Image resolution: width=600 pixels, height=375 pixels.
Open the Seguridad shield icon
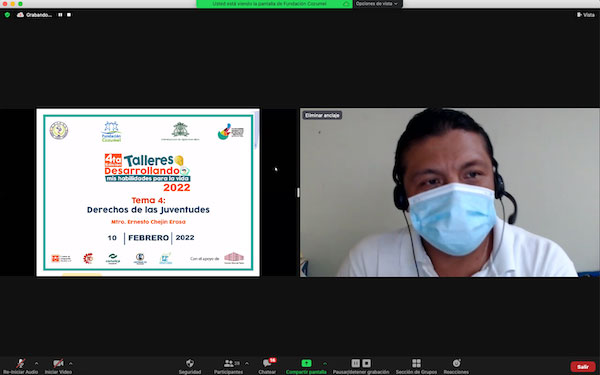click(x=190, y=363)
